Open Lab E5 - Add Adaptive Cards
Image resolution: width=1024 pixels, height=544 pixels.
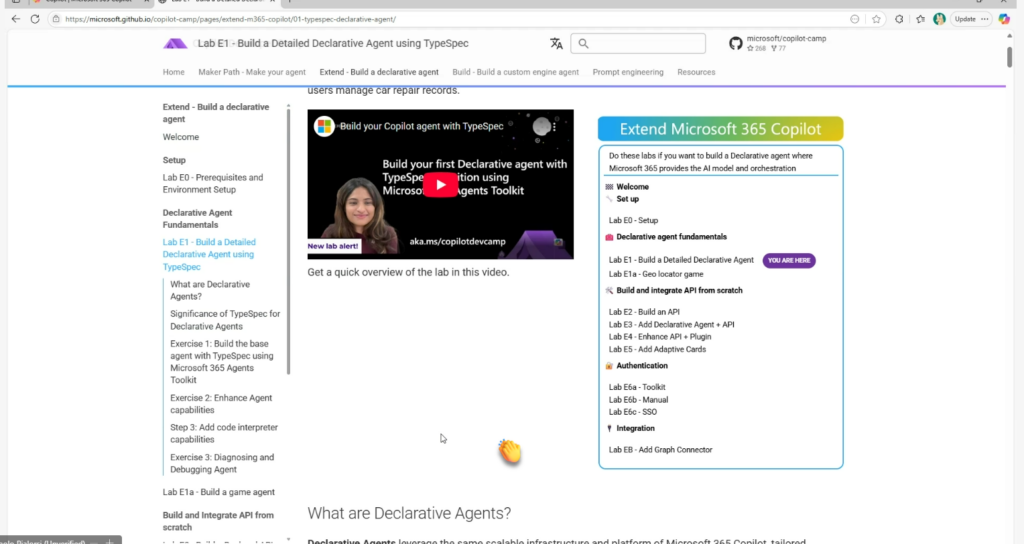658,349
